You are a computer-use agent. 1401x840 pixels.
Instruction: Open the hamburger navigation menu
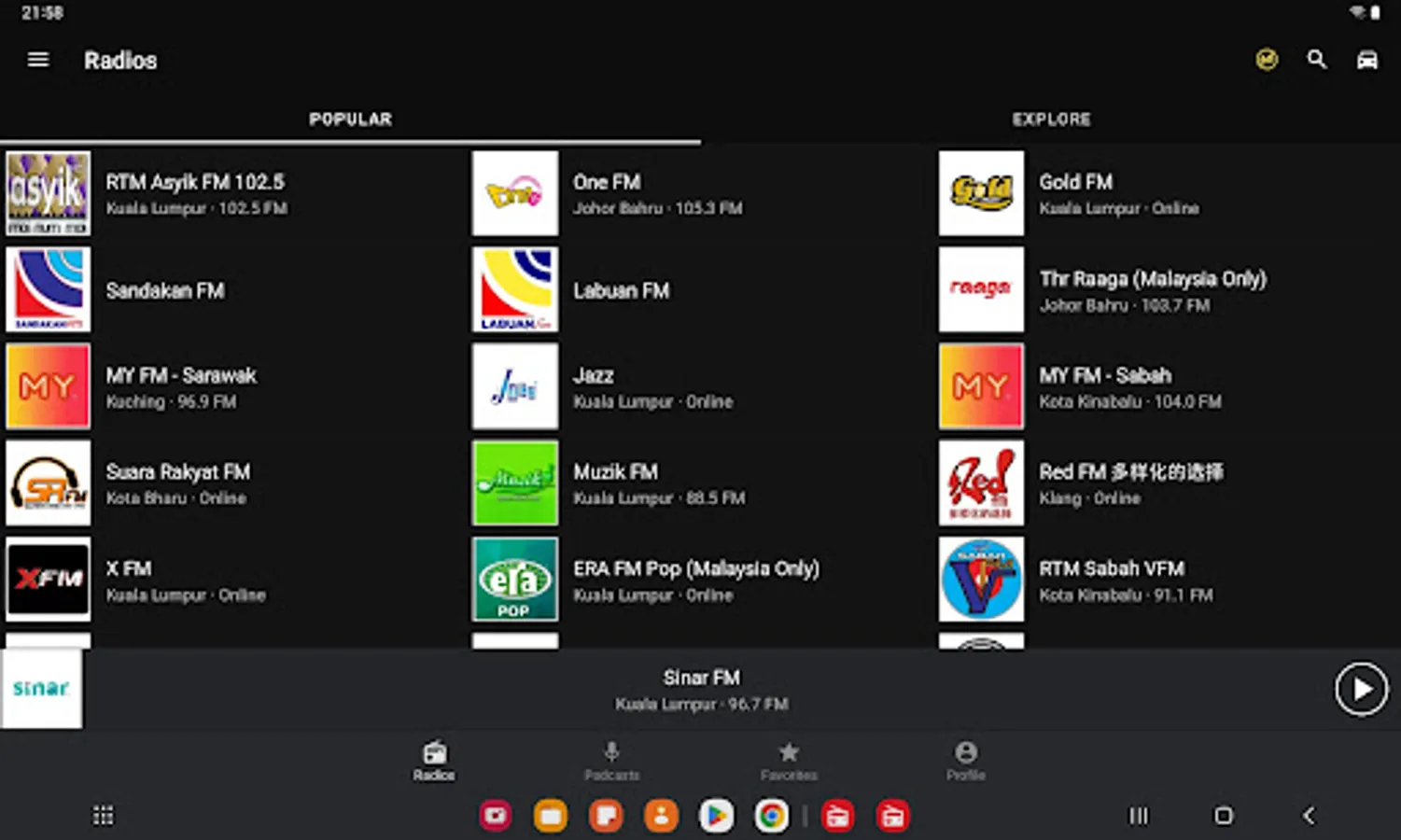(x=38, y=60)
